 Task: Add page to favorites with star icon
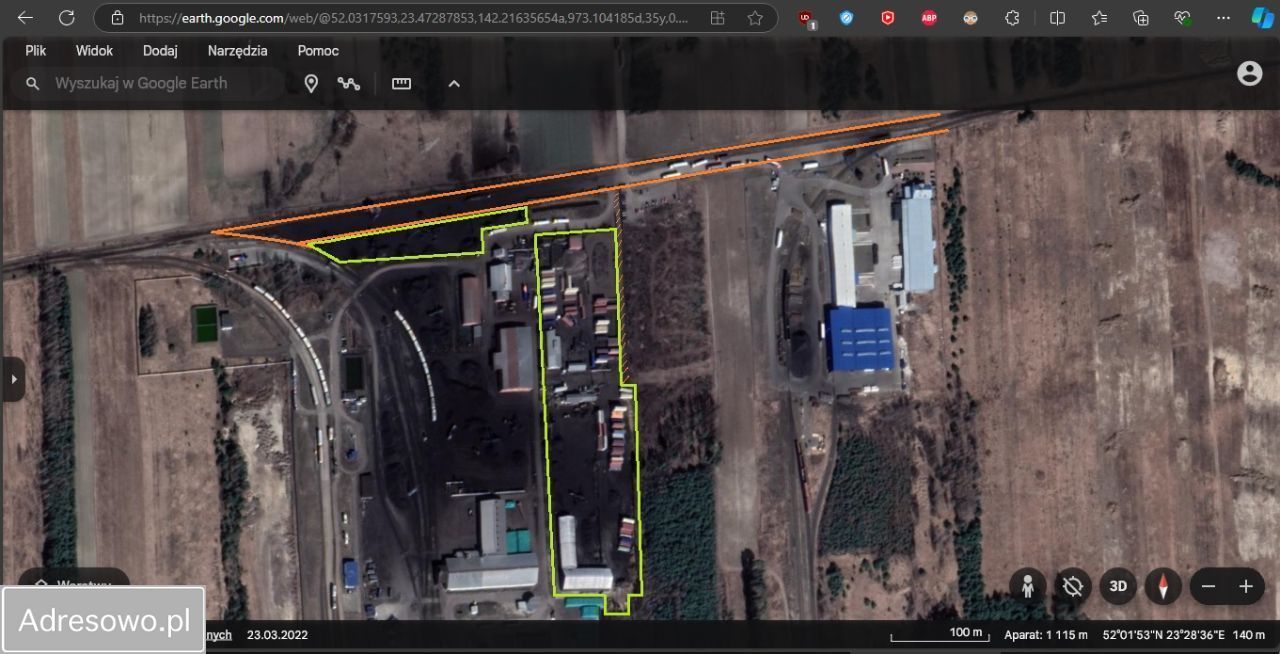tap(755, 18)
